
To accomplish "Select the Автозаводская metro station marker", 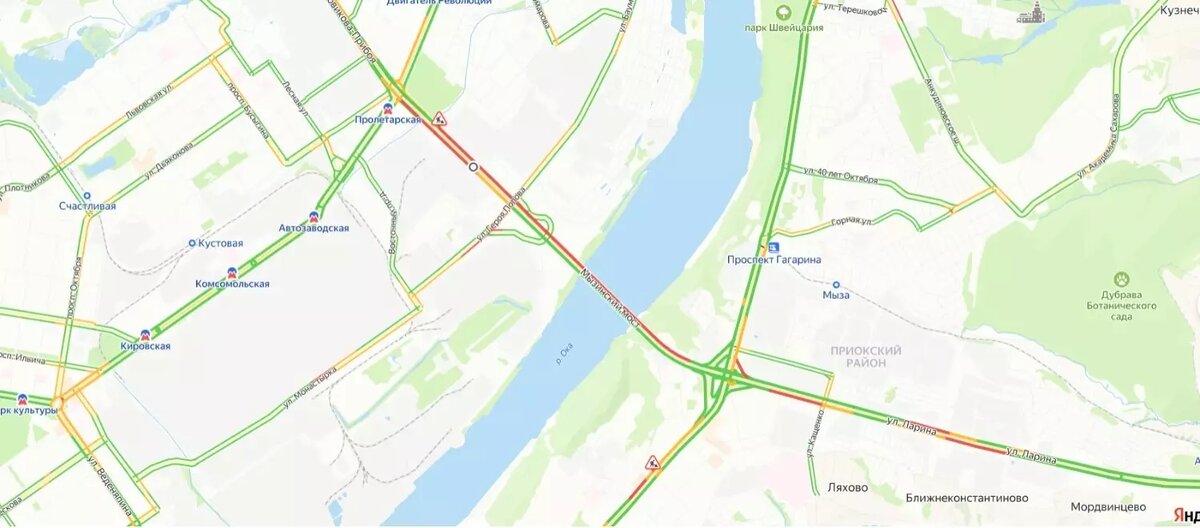I will 314,215.
